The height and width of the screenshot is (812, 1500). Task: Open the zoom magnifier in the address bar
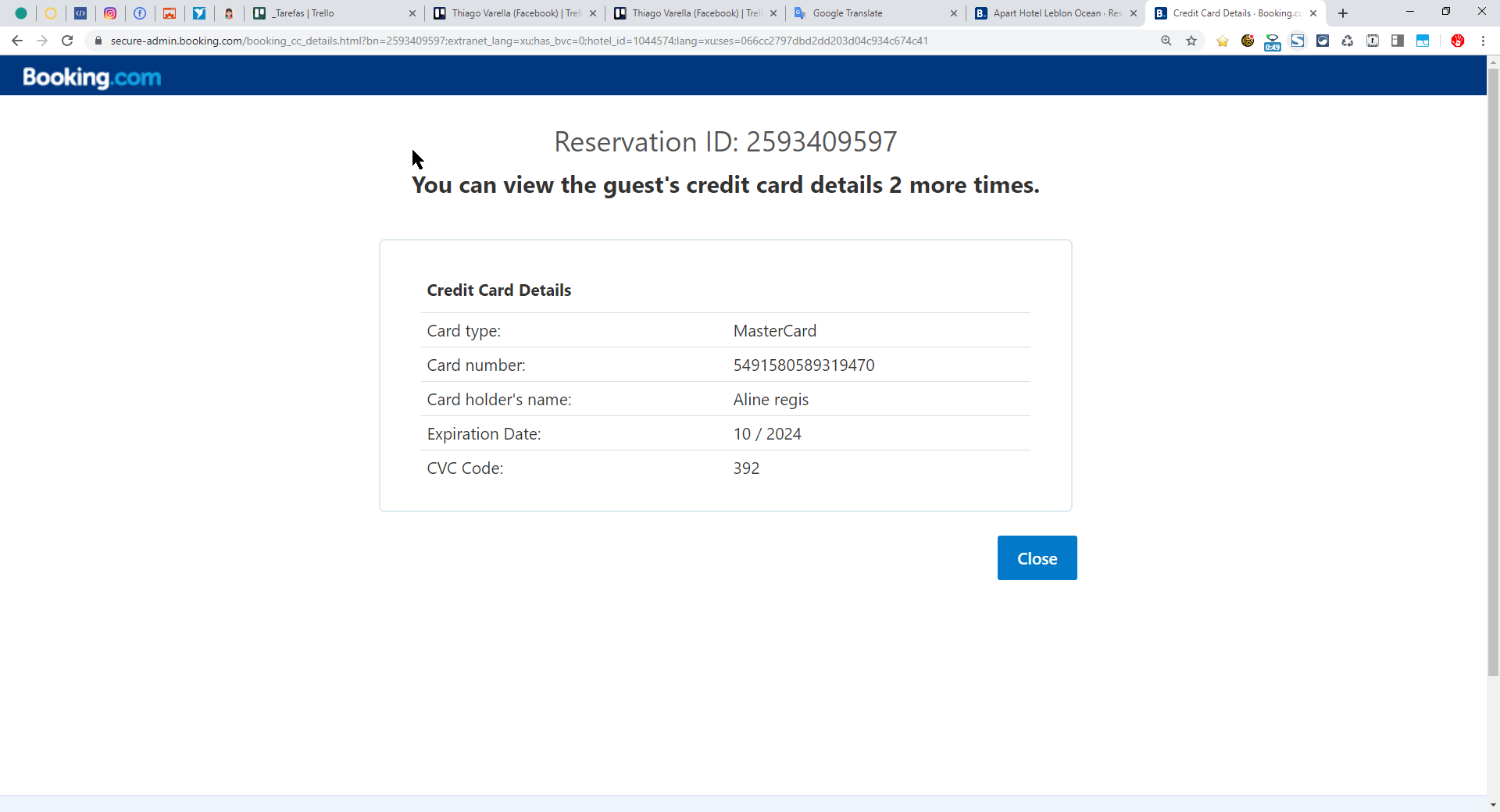click(x=1166, y=41)
